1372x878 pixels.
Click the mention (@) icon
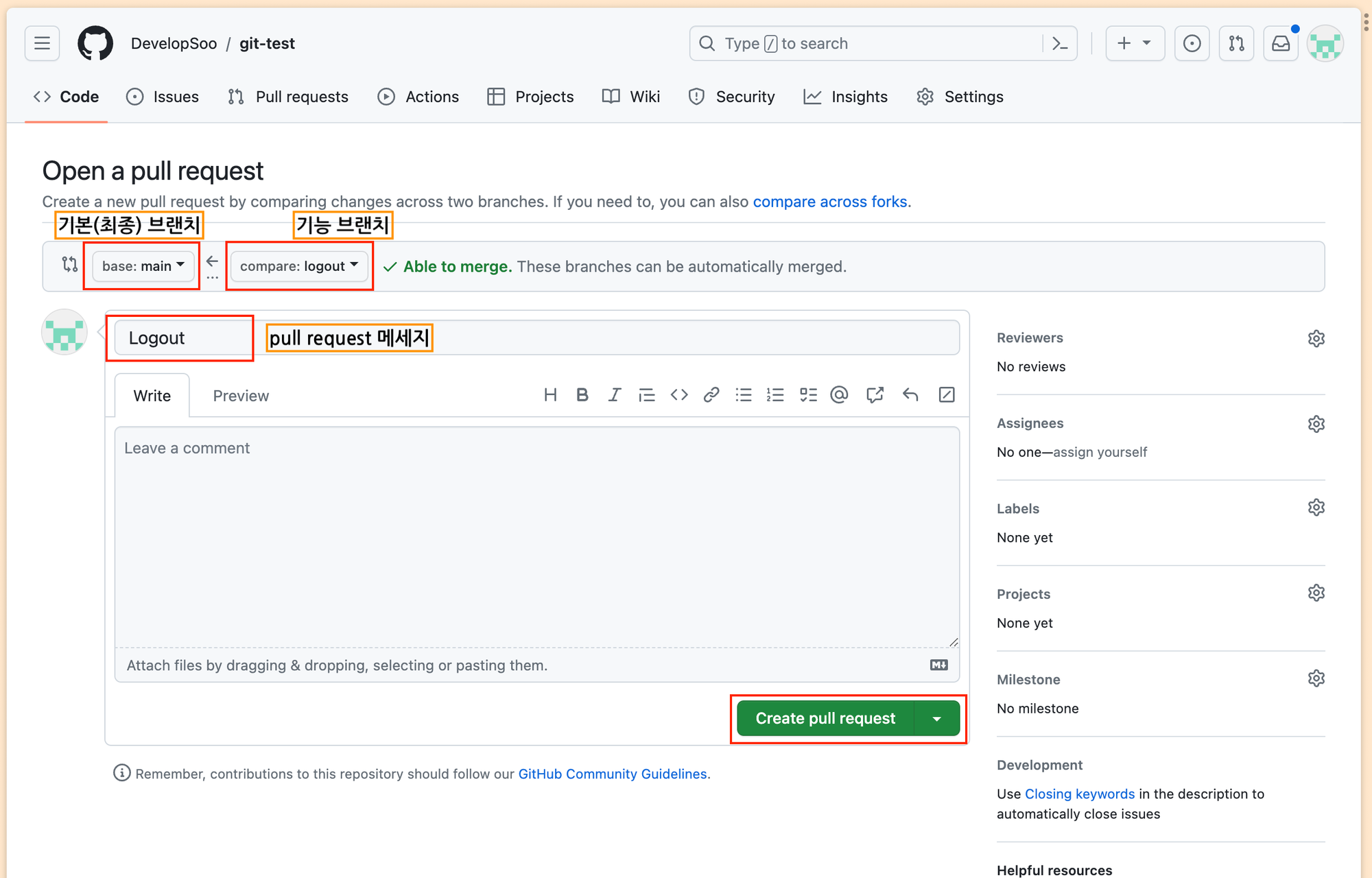838,394
